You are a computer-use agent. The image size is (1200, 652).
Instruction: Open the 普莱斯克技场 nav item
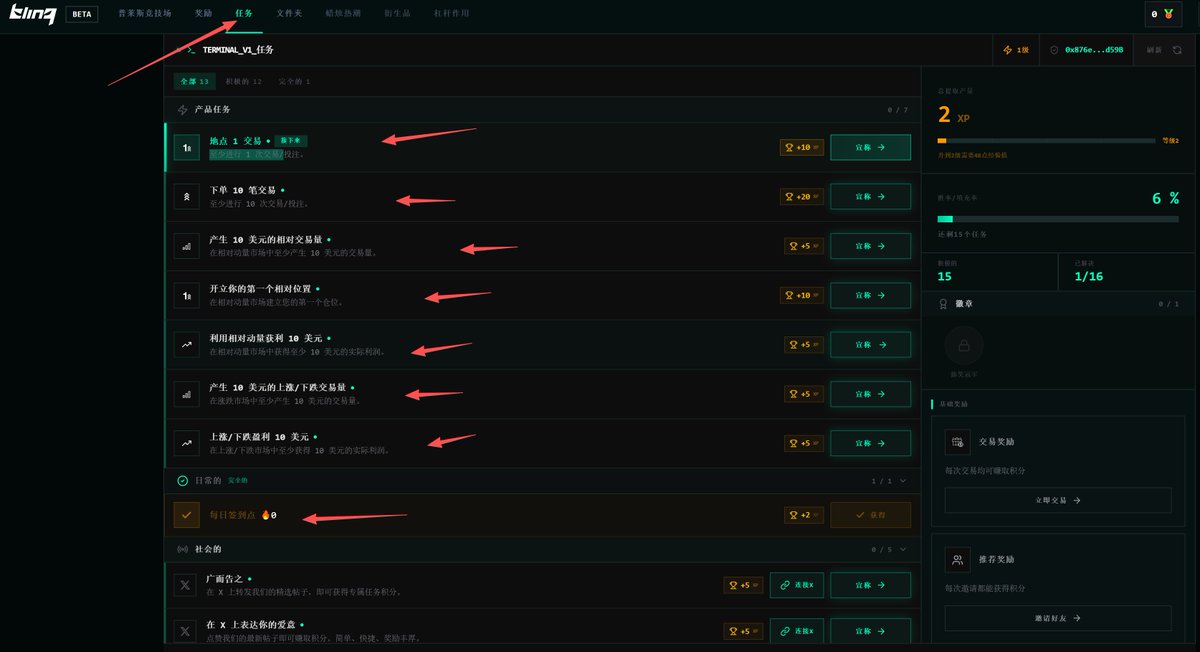pyautogui.click(x=145, y=14)
